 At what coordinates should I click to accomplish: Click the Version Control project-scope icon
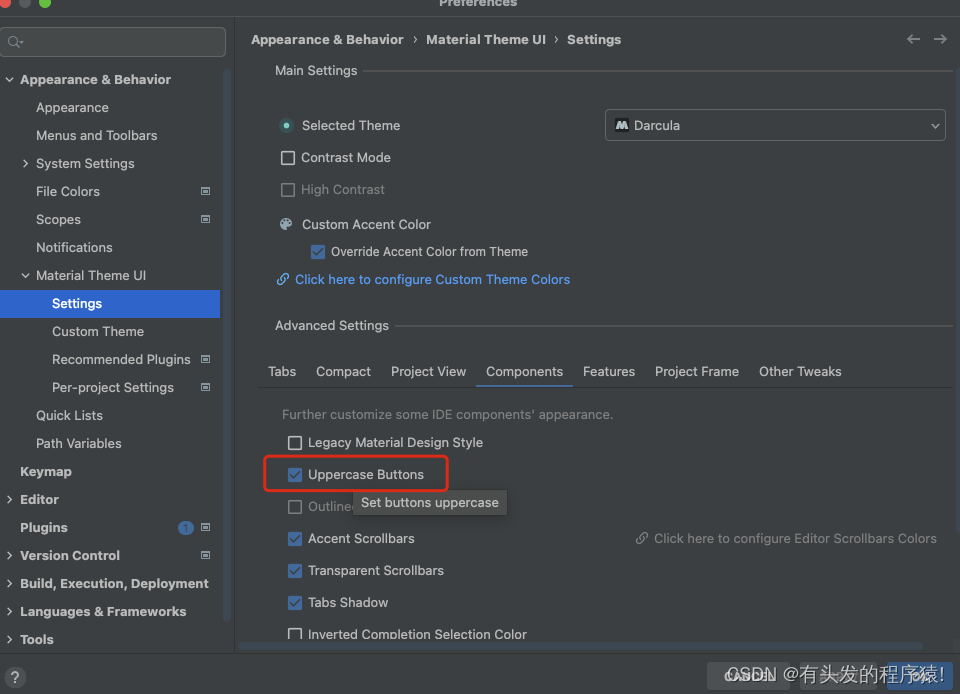[206, 555]
